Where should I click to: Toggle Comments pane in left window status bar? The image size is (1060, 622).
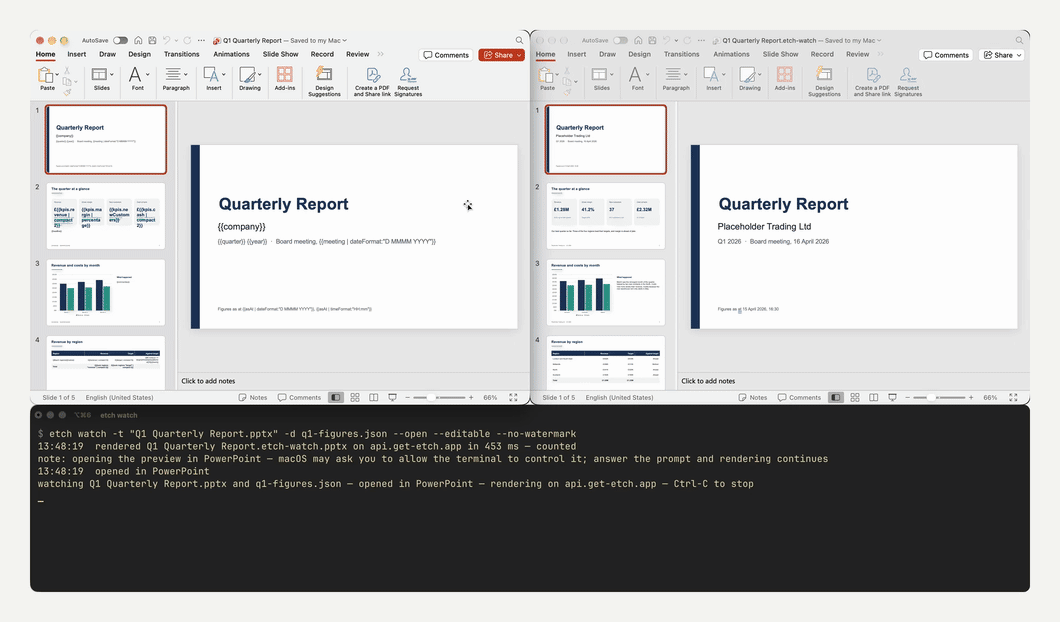click(299, 398)
